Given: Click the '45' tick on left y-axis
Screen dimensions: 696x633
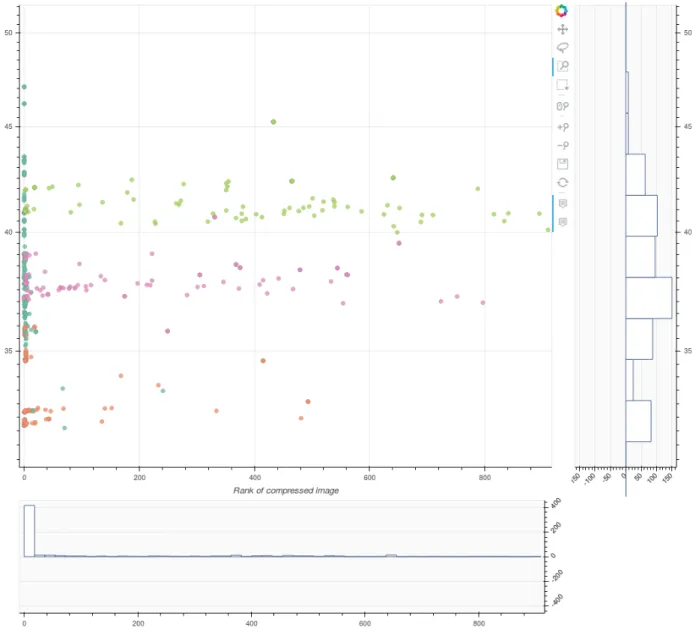Looking at the screenshot, I should coord(8,127).
